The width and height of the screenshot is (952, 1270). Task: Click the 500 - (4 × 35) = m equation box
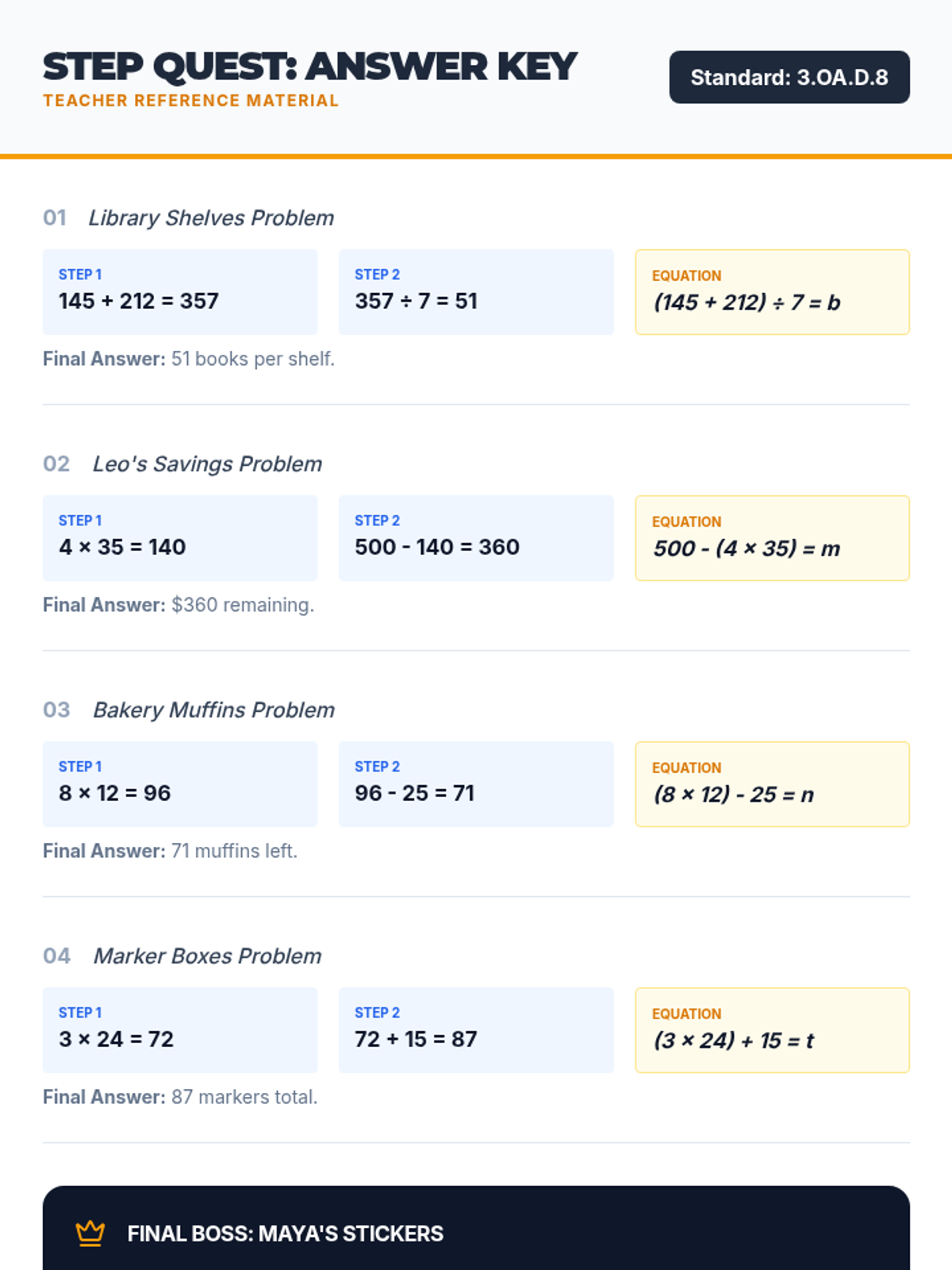(772, 538)
